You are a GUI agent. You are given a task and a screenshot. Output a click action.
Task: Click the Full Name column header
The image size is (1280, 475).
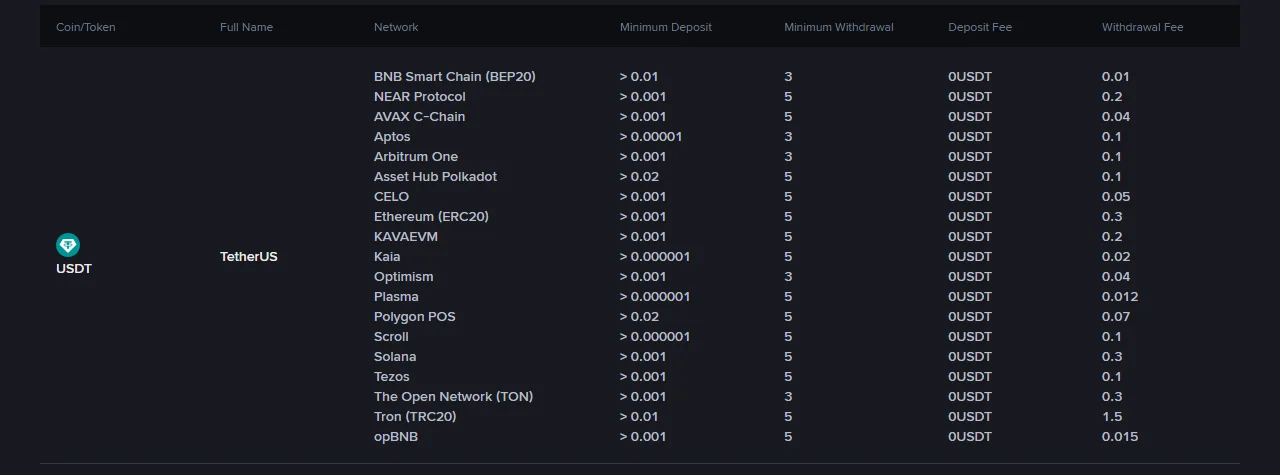(x=246, y=27)
